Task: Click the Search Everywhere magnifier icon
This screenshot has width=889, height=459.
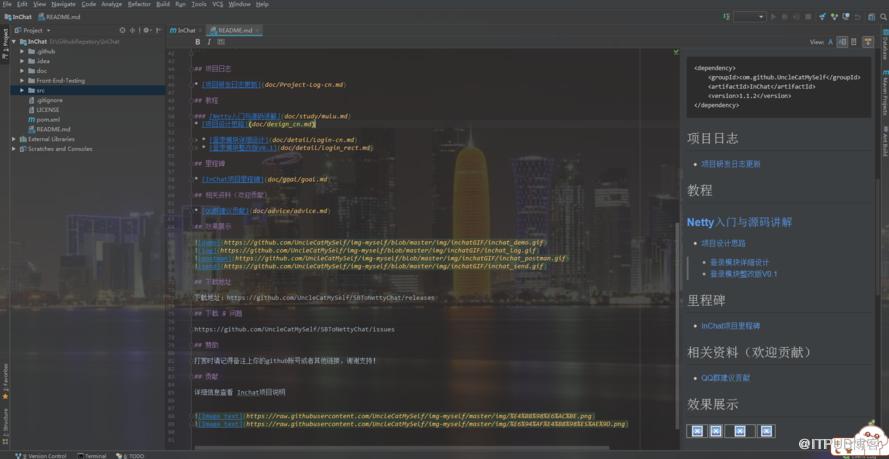Action: tap(882, 17)
